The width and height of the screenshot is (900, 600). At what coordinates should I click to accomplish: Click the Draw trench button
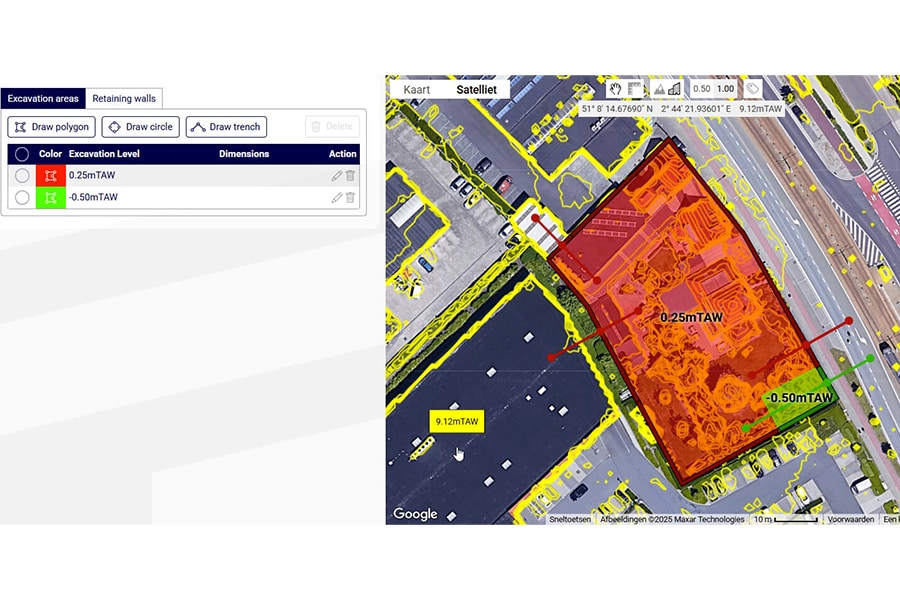(226, 127)
